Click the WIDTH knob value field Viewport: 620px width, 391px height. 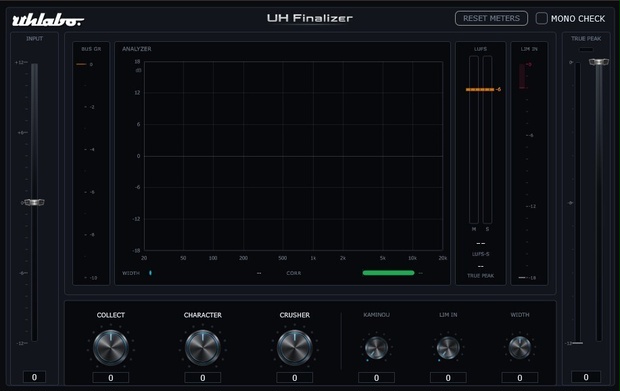[520, 378]
